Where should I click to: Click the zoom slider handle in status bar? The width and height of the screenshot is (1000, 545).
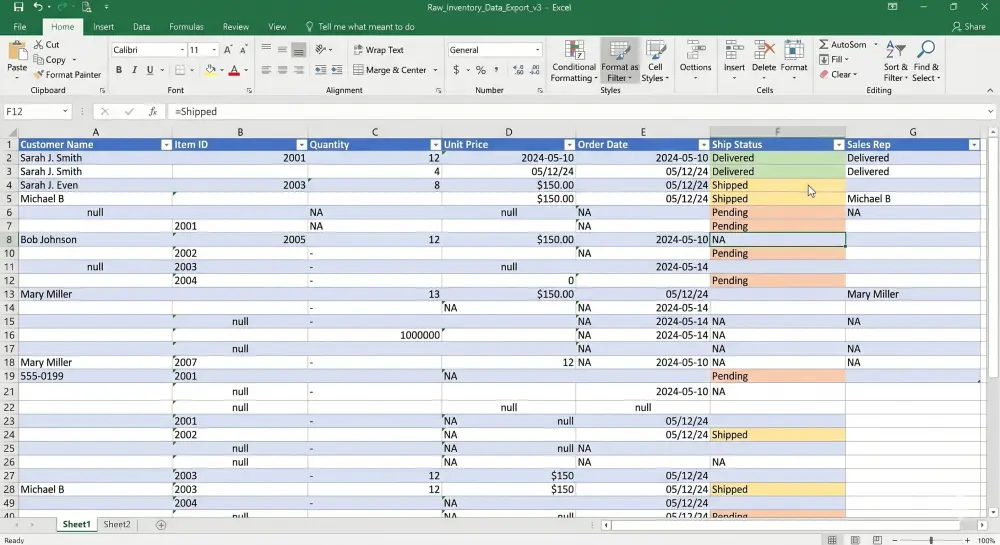click(x=931, y=540)
